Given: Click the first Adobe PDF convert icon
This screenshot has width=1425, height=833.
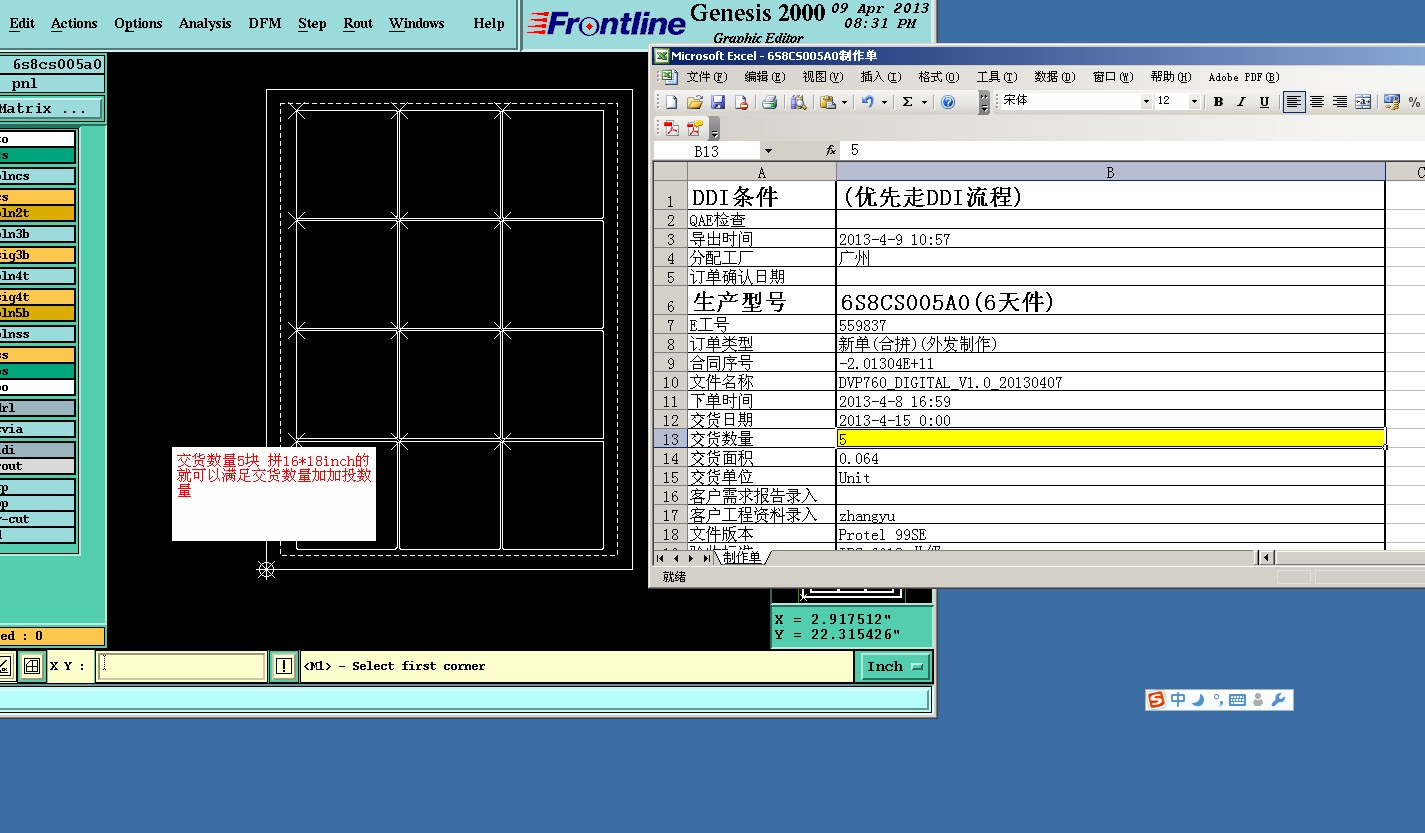Looking at the screenshot, I should click(671, 128).
